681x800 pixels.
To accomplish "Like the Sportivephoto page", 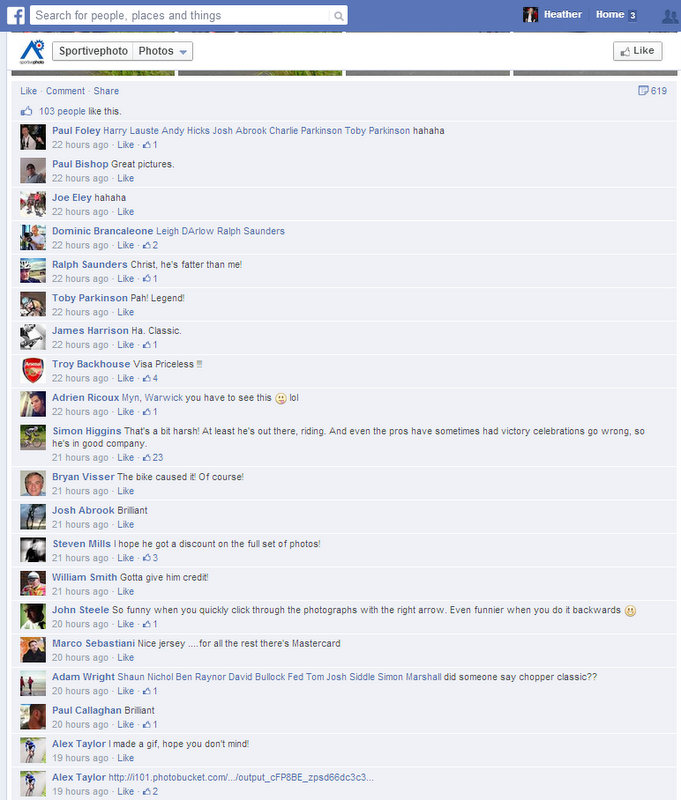I will click(x=638, y=51).
